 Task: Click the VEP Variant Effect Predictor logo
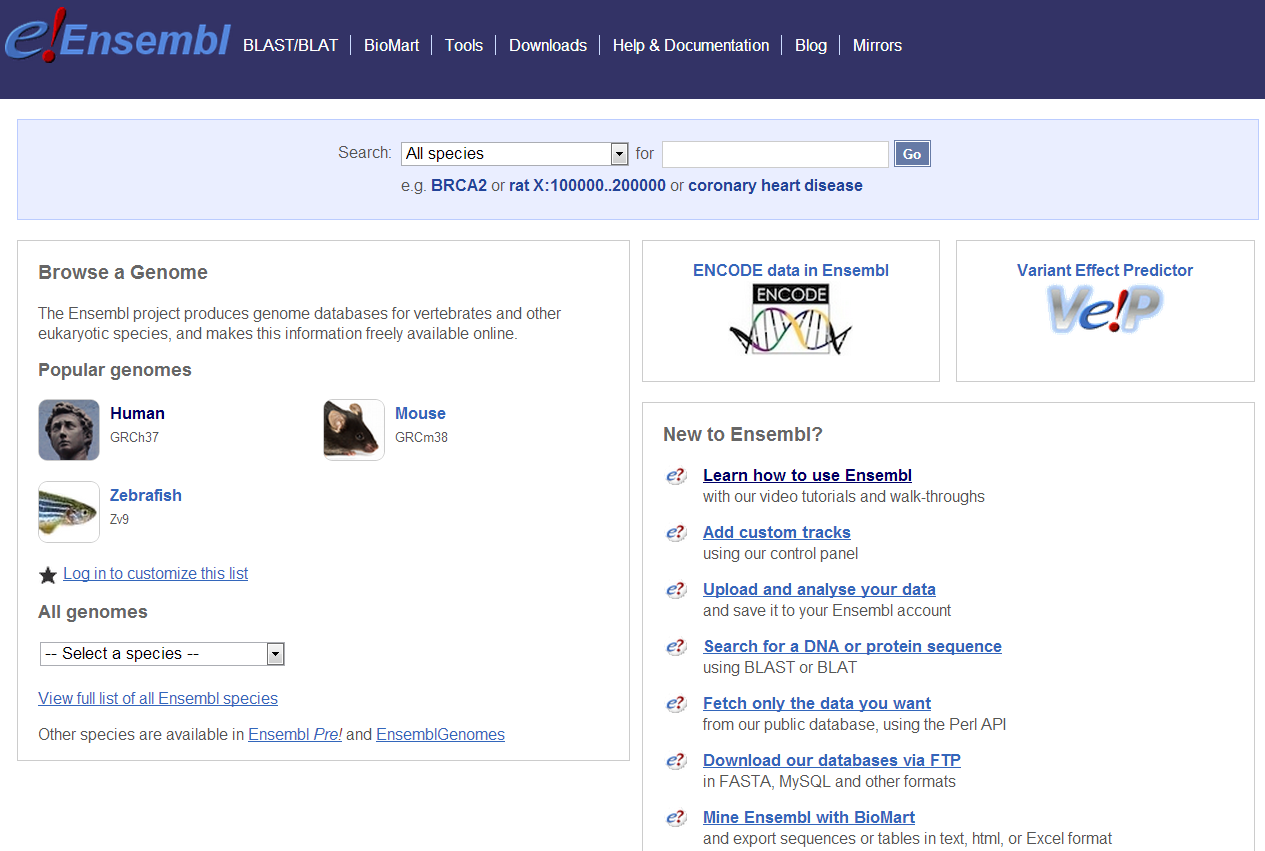(1104, 309)
